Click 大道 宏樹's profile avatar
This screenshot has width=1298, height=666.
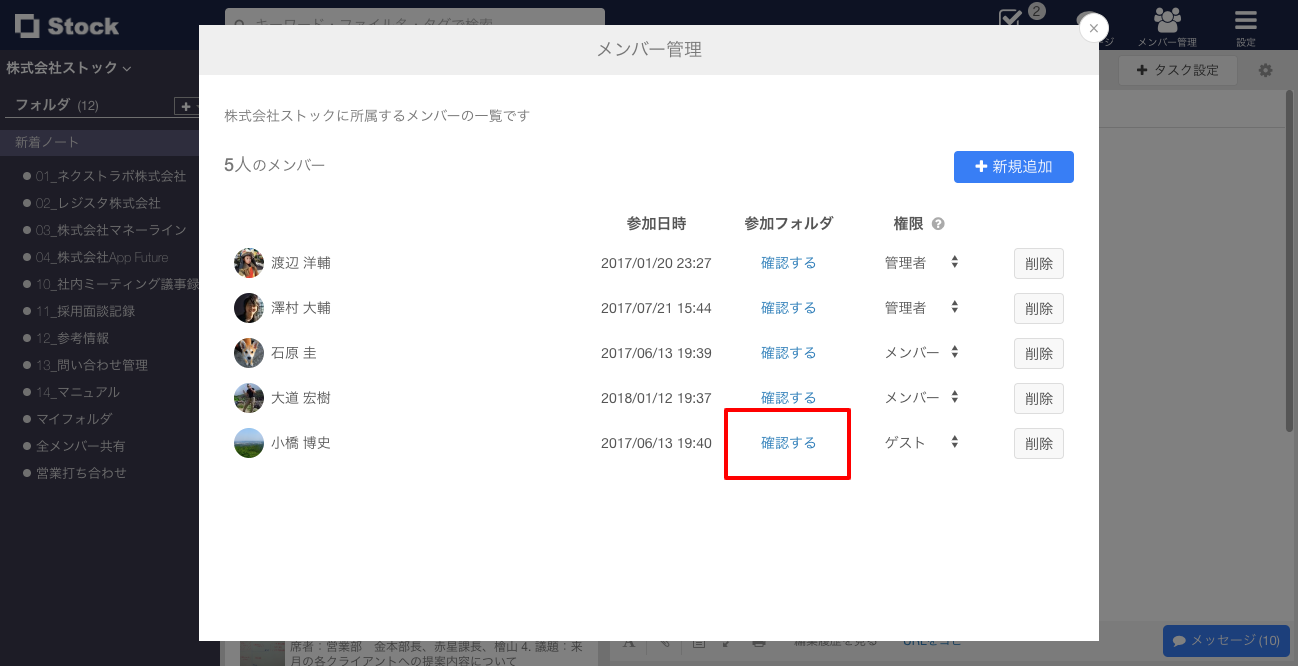click(249, 397)
